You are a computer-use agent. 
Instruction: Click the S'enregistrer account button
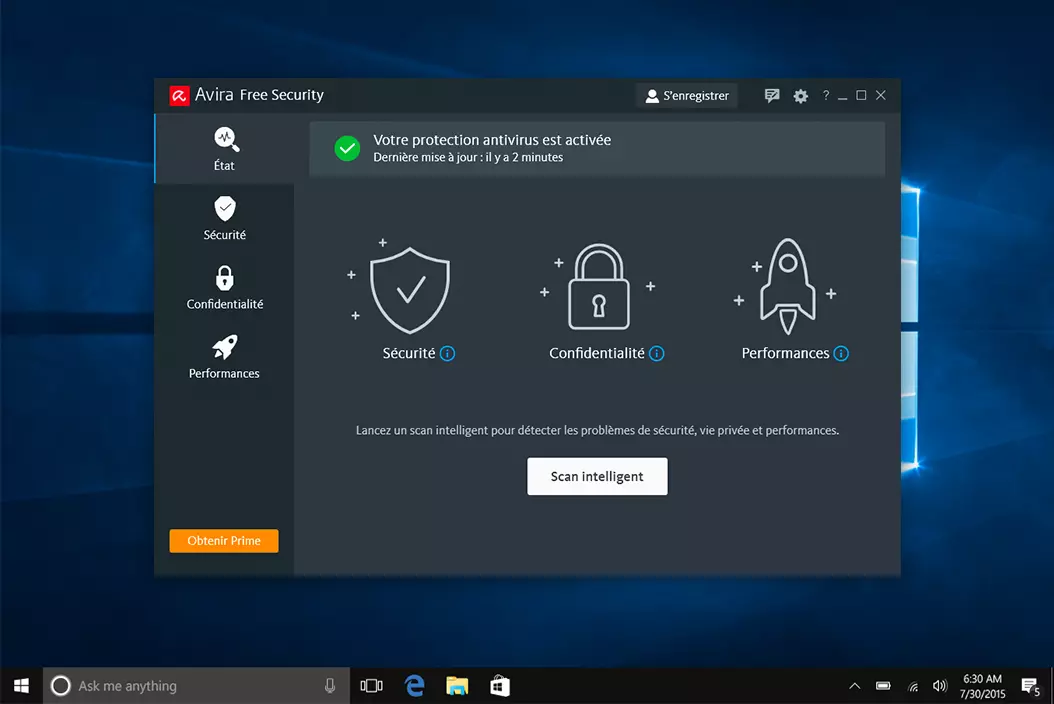coord(687,96)
